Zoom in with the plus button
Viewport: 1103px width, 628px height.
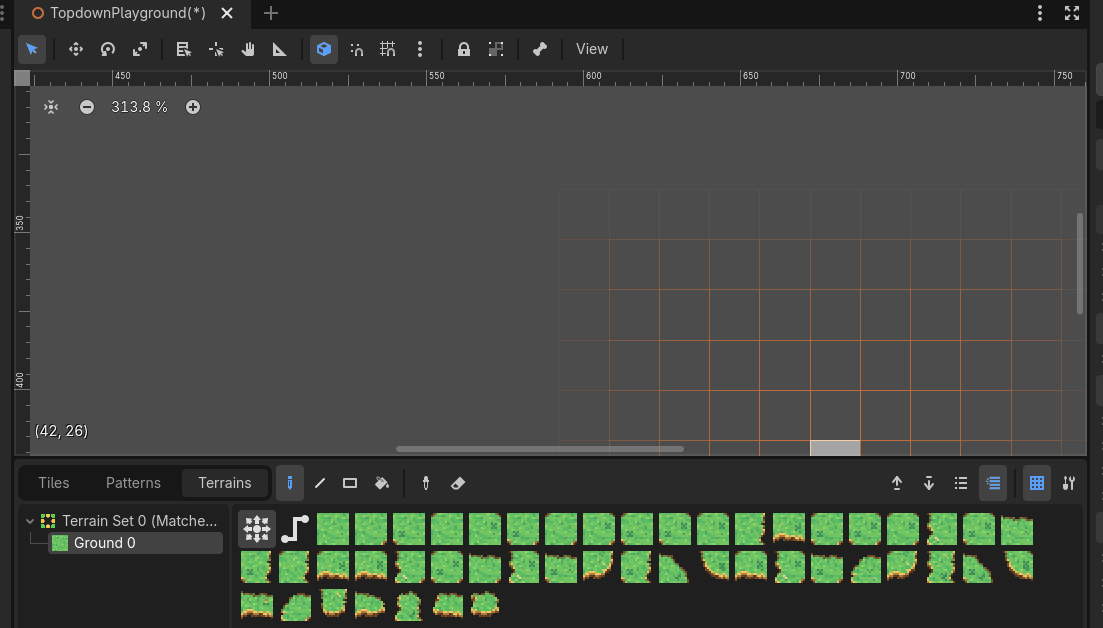193,107
